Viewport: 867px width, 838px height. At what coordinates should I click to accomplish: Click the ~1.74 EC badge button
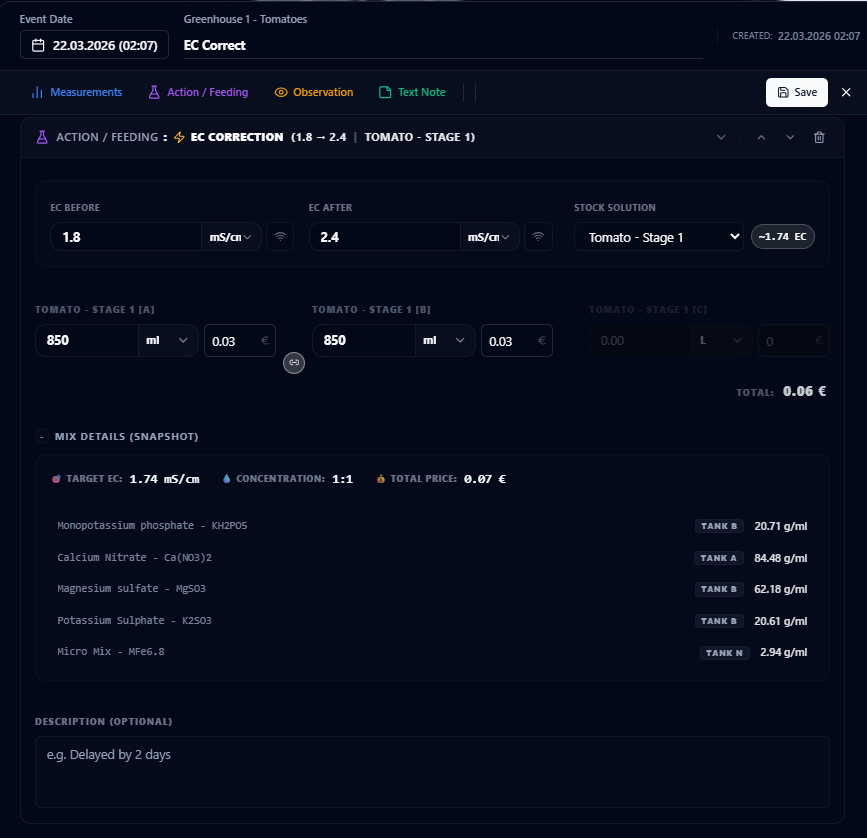(x=782, y=237)
